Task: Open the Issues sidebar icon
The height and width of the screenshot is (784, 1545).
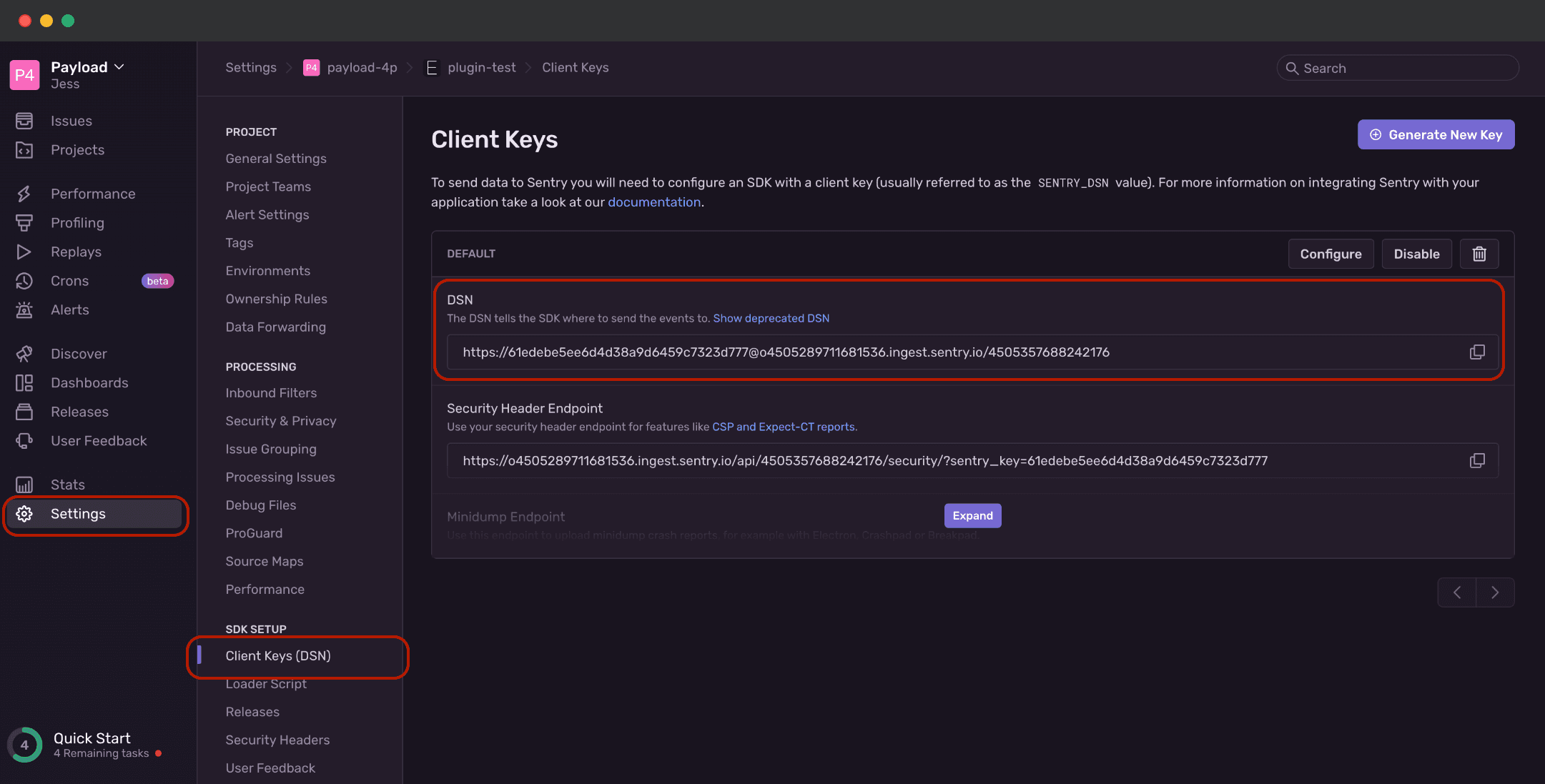Action: coord(24,121)
